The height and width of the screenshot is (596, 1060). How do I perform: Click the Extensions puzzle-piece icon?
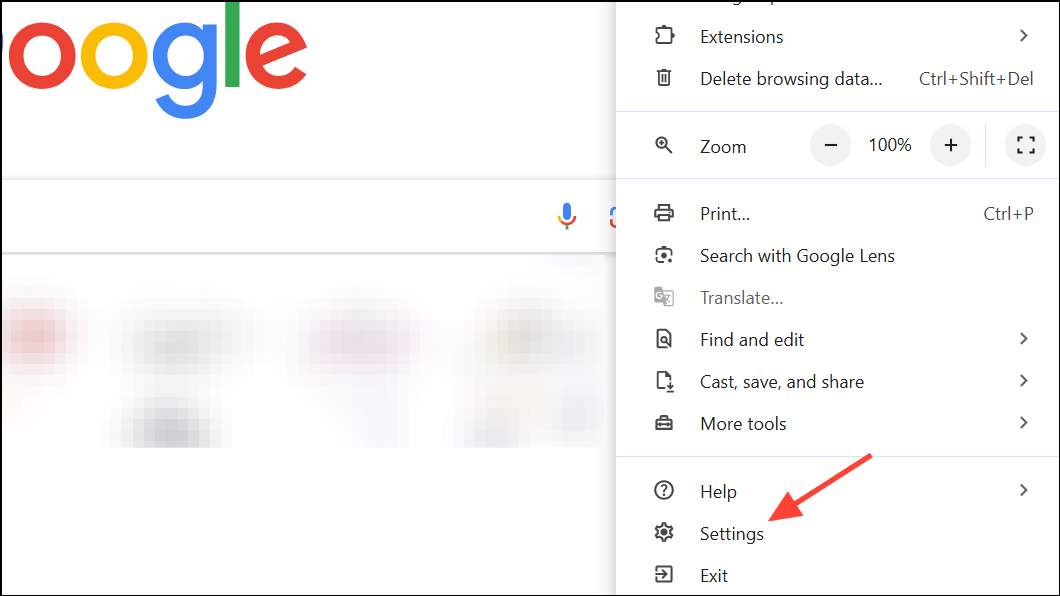tap(664, 36)
